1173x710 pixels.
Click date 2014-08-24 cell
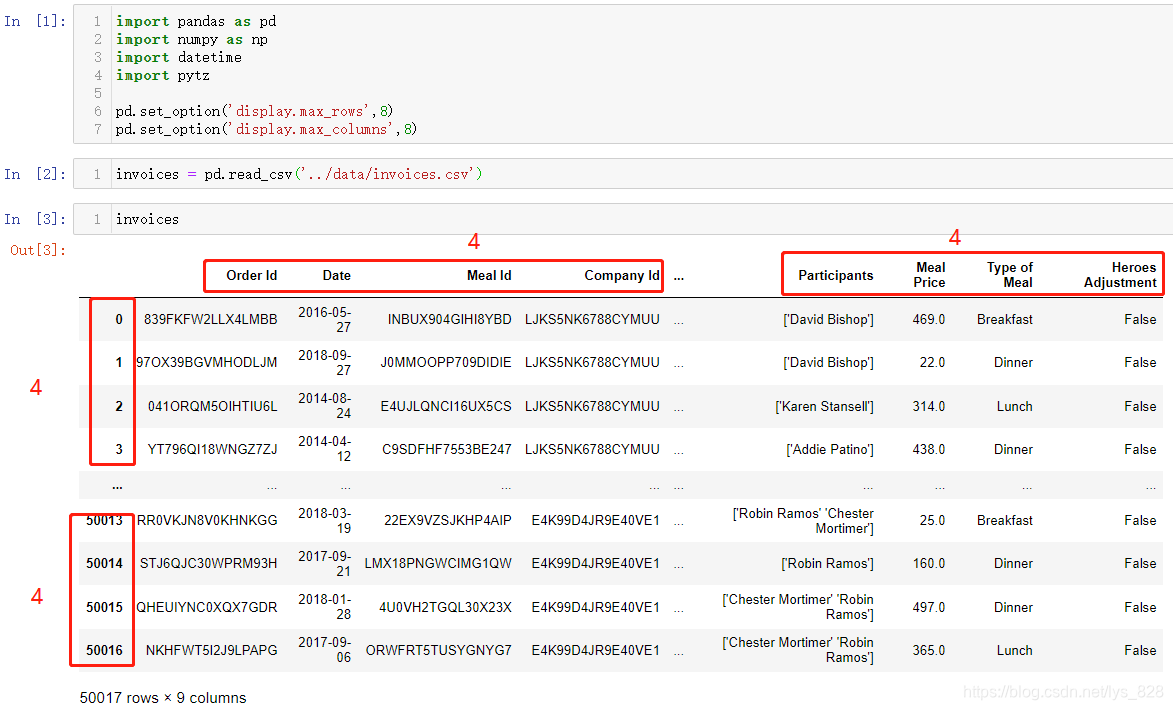point(325,406)
